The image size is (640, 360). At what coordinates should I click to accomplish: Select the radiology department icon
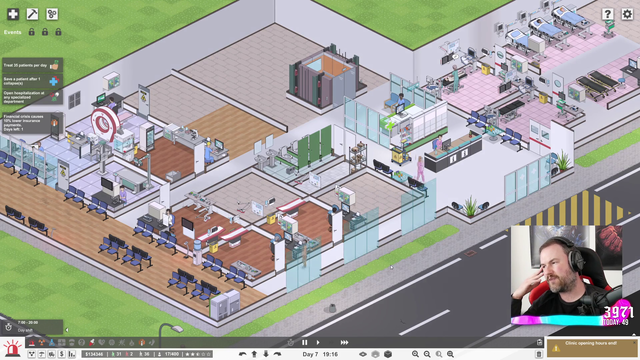[x=42, y=342]
